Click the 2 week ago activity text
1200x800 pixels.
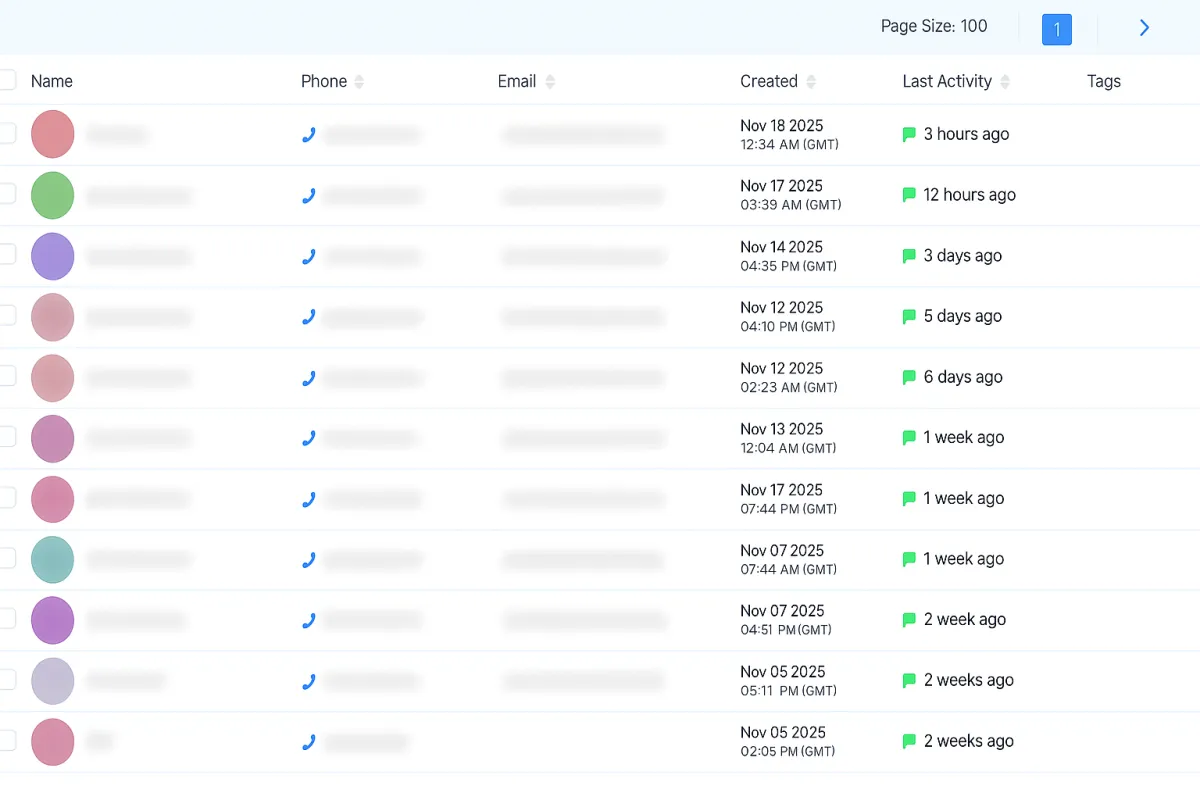pos(965,620)
